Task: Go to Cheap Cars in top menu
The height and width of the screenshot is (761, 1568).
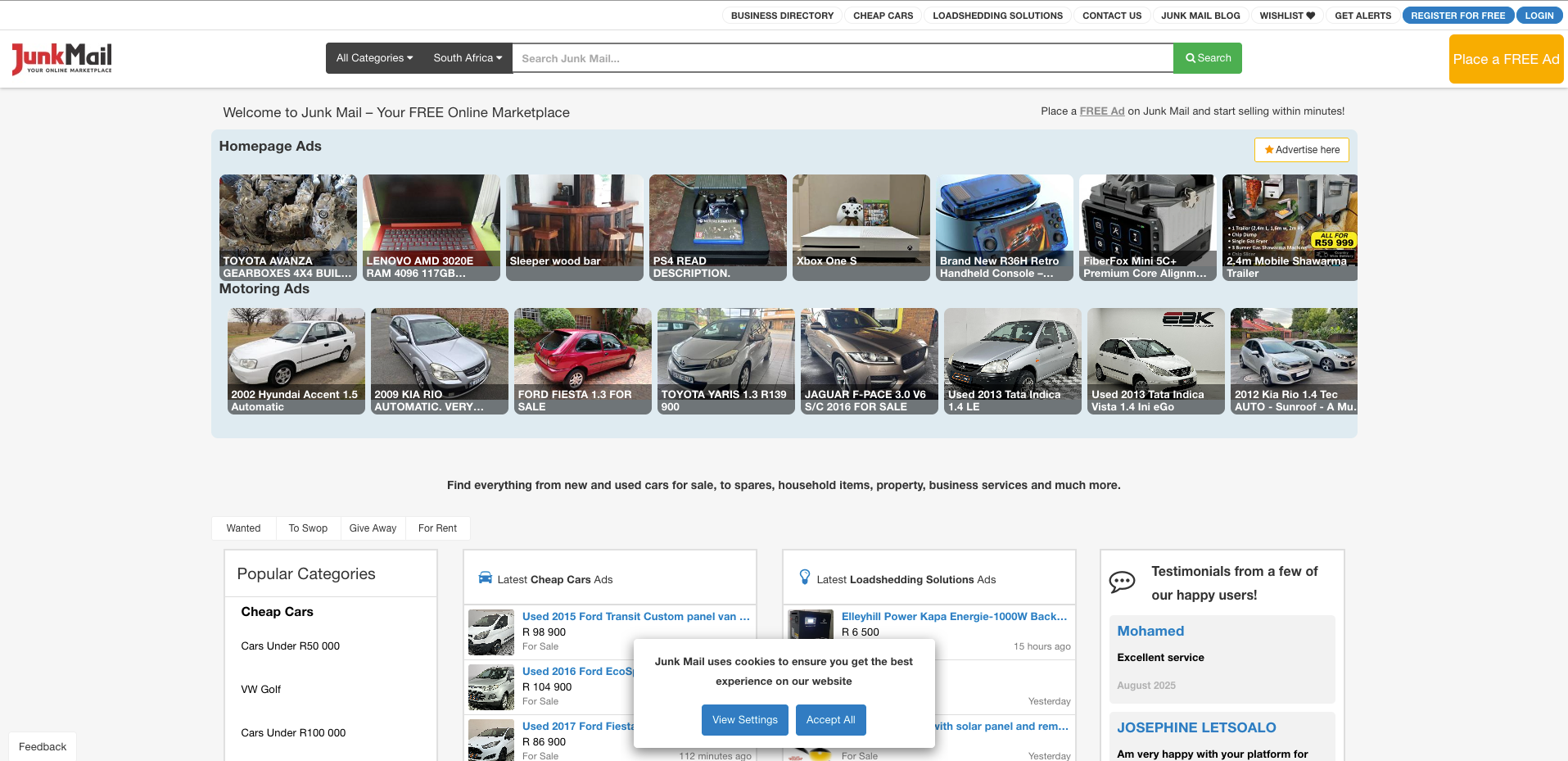Action: tap(883, 16)
